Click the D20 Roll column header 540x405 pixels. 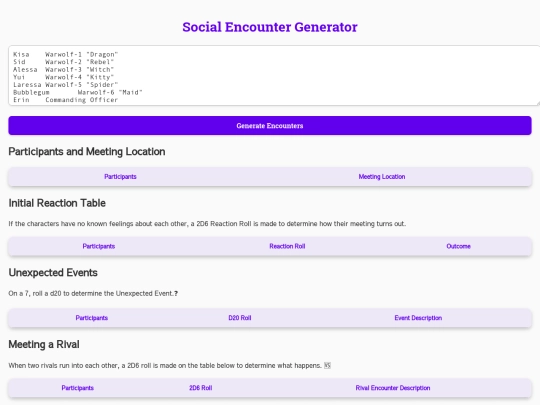240,318
